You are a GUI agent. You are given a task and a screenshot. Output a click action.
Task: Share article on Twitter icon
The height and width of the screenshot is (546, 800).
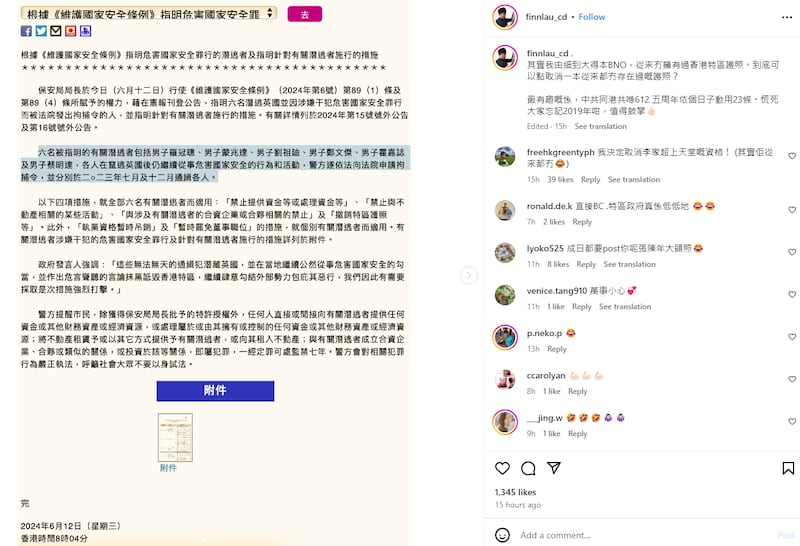click(41, 31)
